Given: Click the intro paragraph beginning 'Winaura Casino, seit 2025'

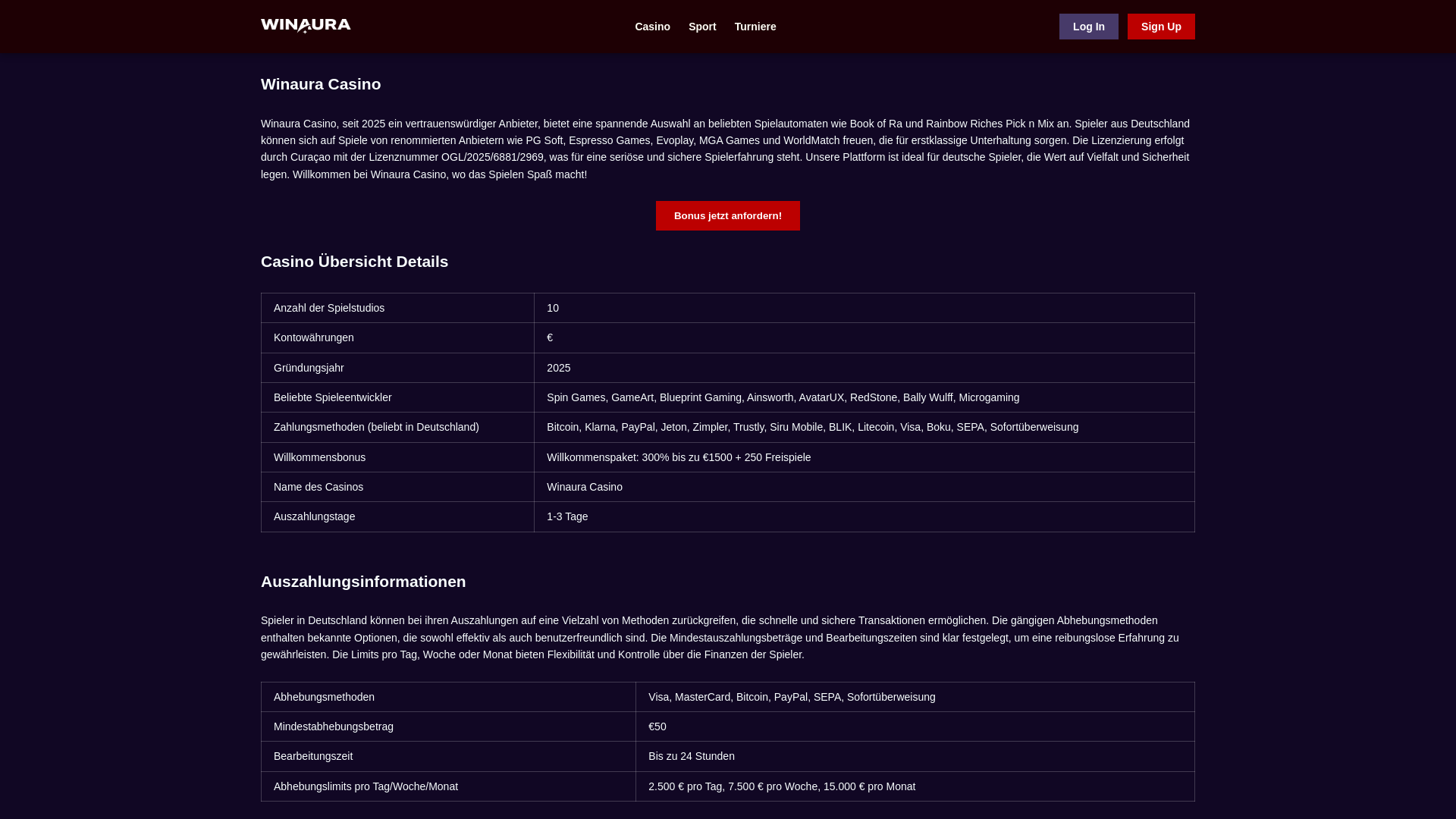Looking at the screenshot, I should (x=726, y=149).
